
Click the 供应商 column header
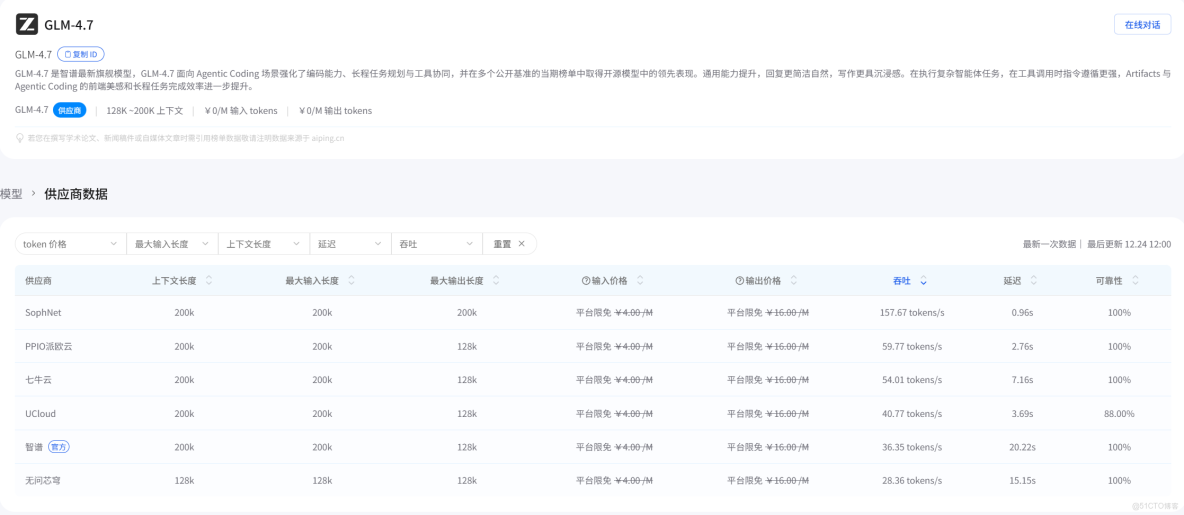(x=39, y=281)
